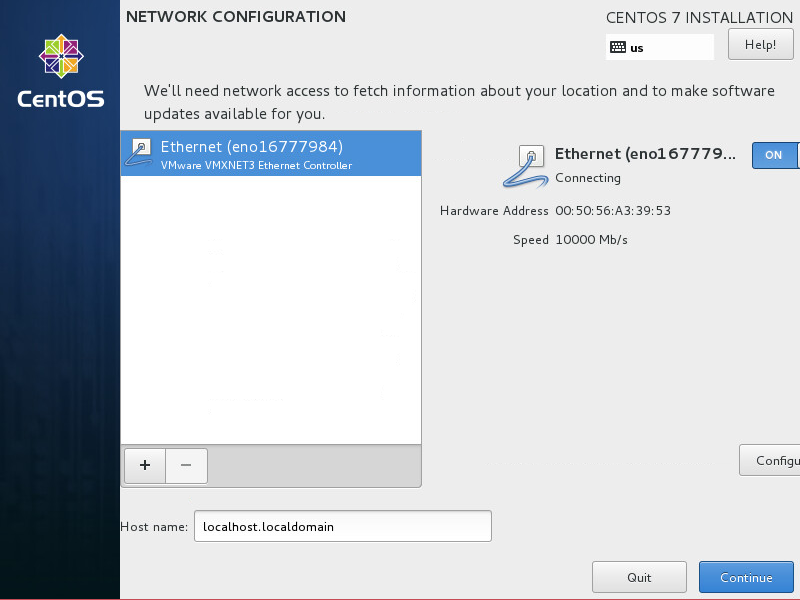This screenshot has width=800, height=600.
Task: Click the speed value 10000 Mb/s
Action: click(591, 240)
